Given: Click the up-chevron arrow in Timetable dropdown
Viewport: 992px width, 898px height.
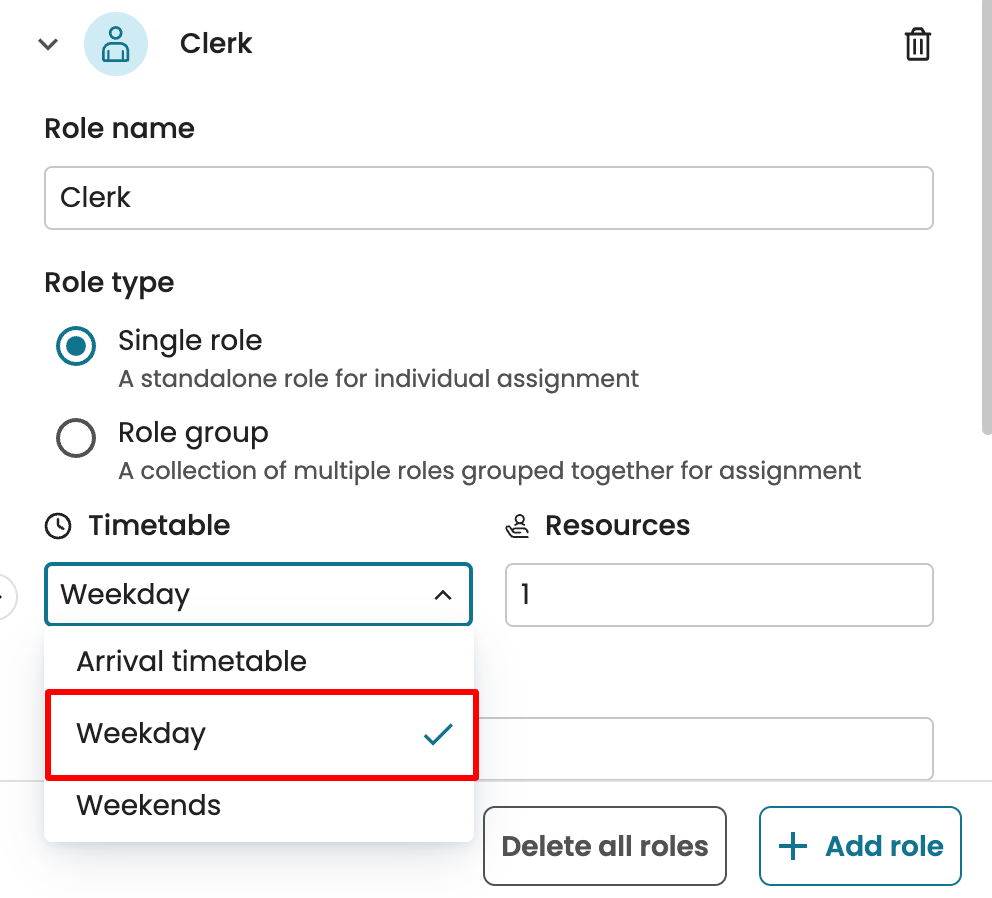Looking at the screenshot, I should coord(442,595).
